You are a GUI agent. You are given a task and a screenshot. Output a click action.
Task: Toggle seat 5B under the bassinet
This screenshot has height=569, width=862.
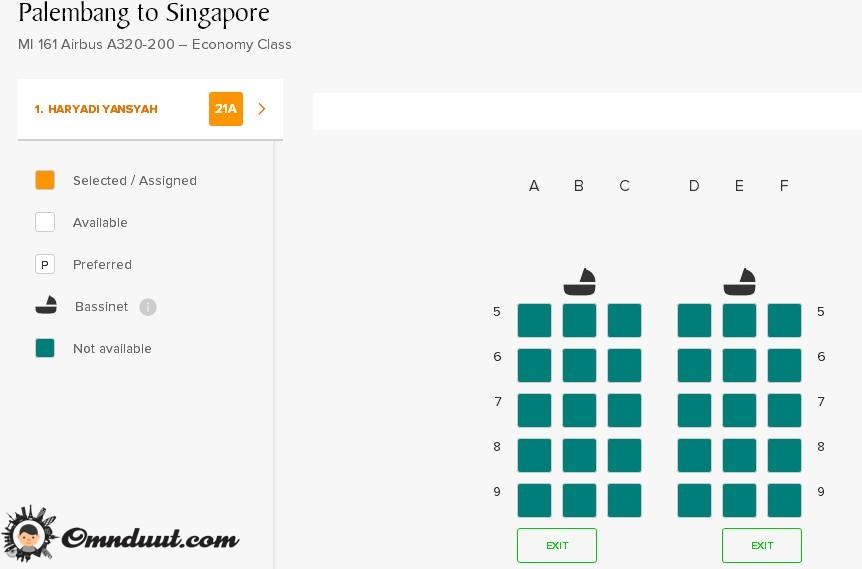coord(579,321)
